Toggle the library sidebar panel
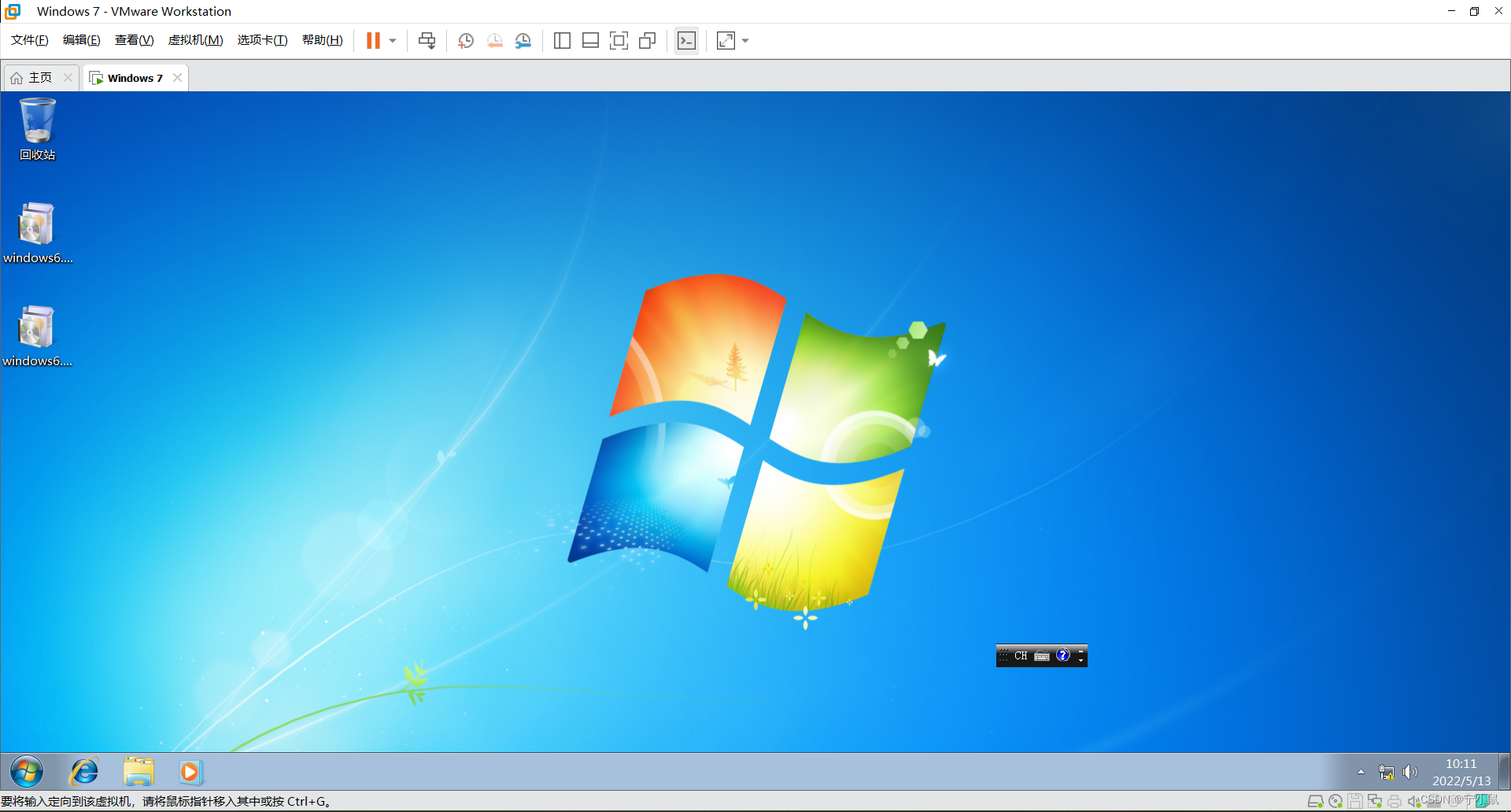The height and width of the screenshot is (812, 1511). pos(562,41)
